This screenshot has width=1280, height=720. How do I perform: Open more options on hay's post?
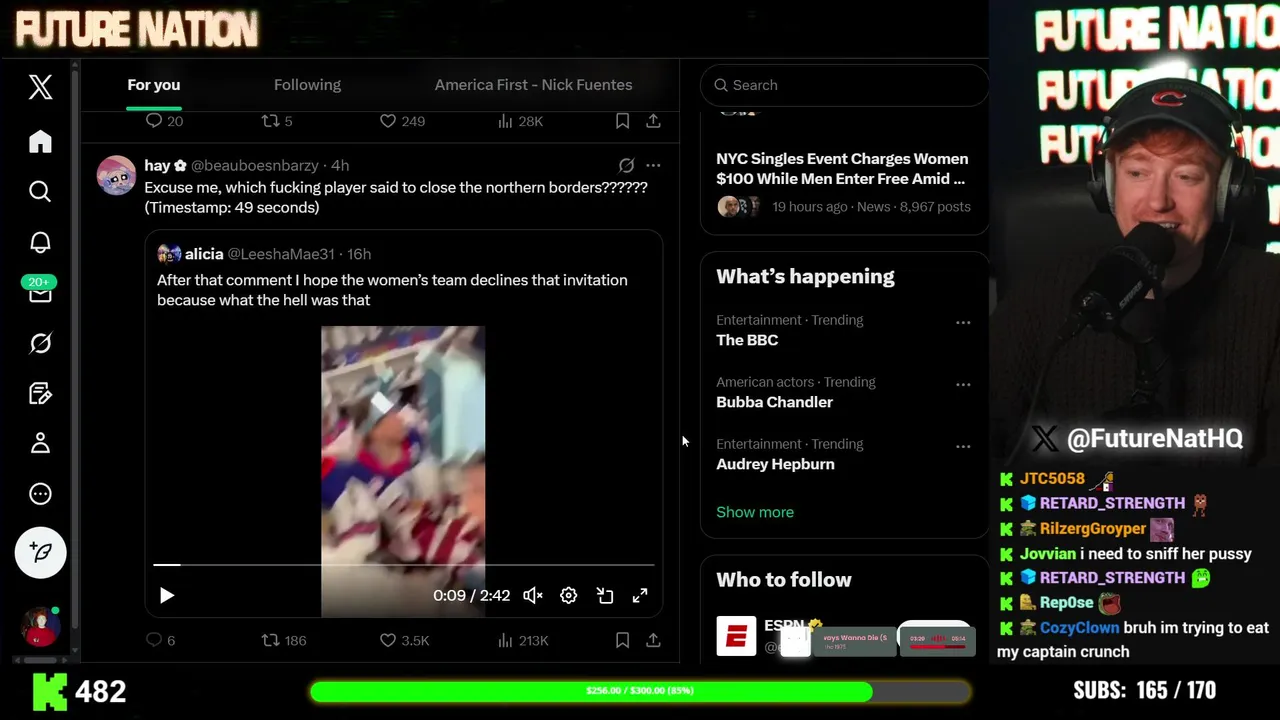(653, 165)
